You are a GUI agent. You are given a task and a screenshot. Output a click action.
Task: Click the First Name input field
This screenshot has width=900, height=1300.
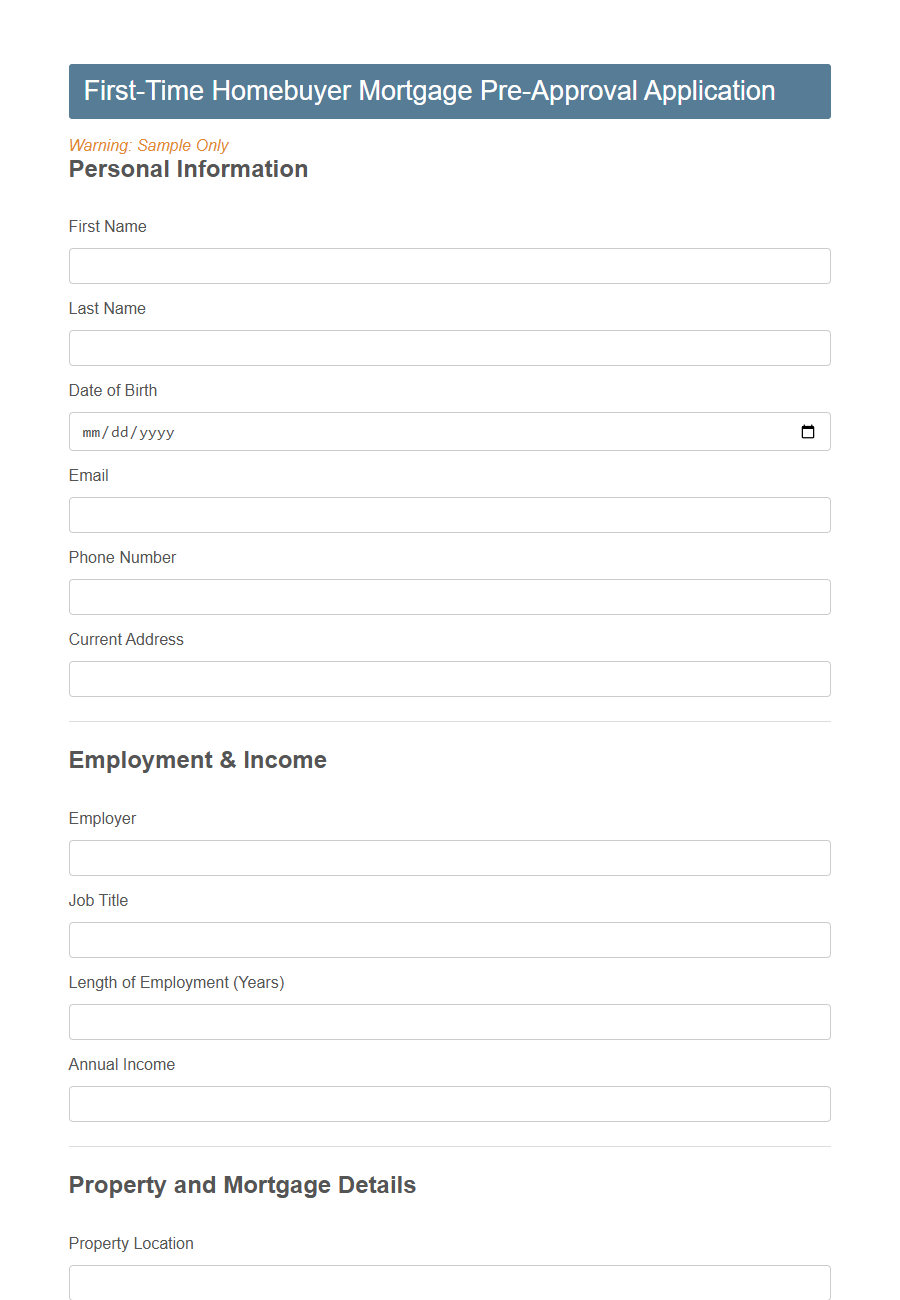(x=449, y=266)
